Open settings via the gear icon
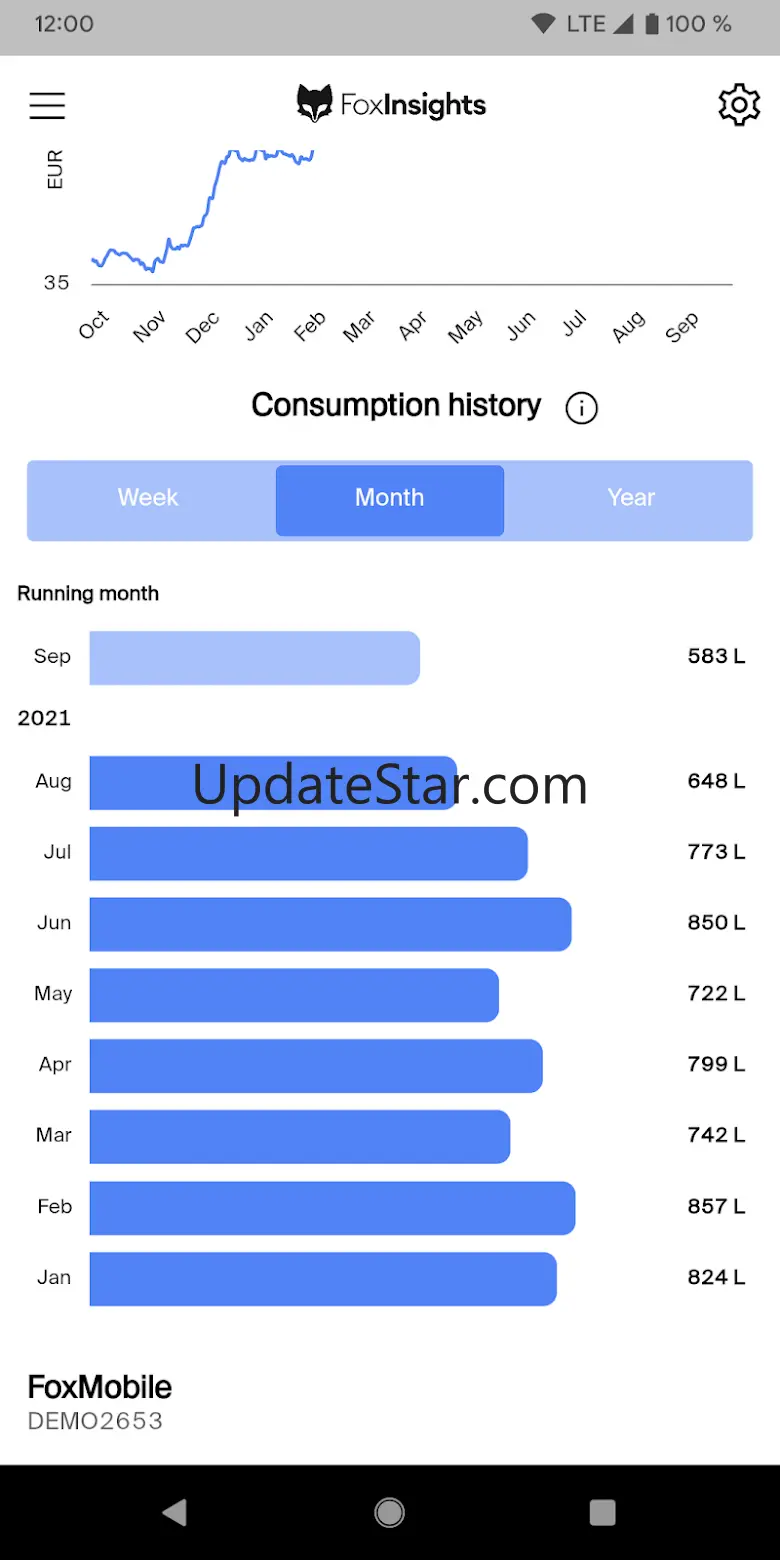 [739, 105]
